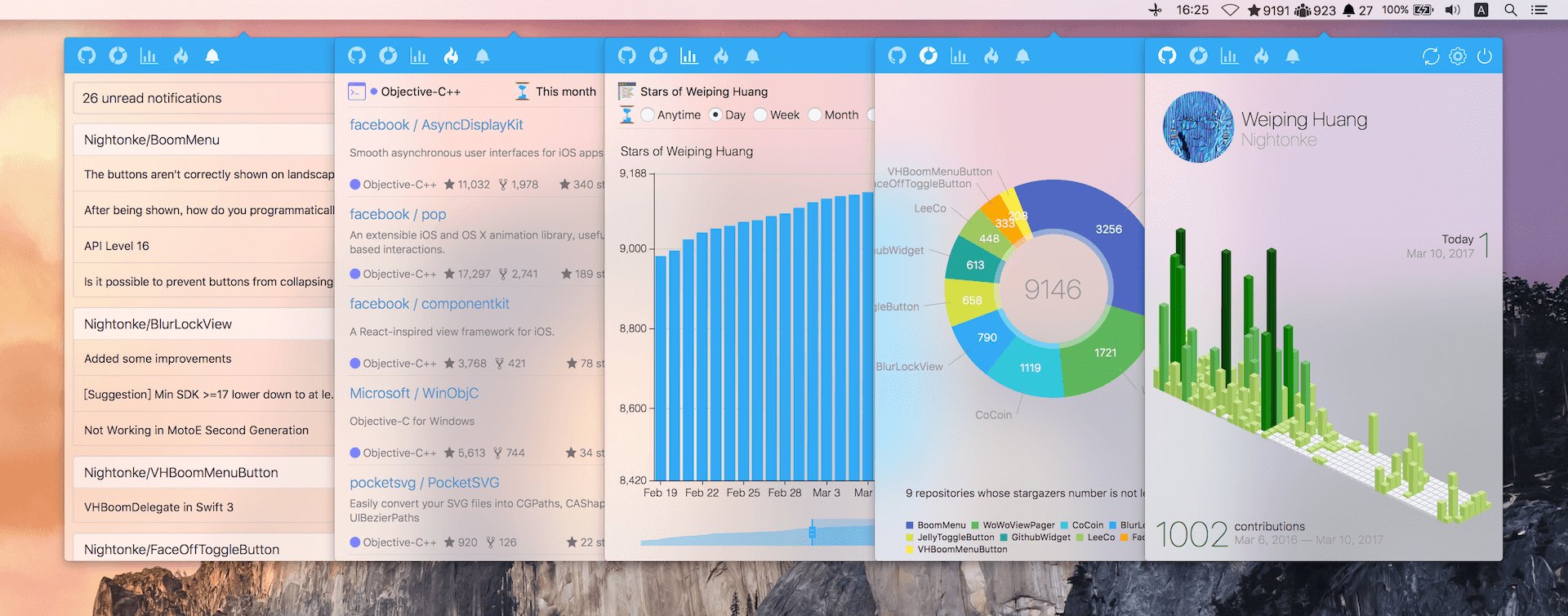The image size is (1568, 616).
Task: Click the bar chart icon in the notifications panel
Action: click(x=149, y=56)
